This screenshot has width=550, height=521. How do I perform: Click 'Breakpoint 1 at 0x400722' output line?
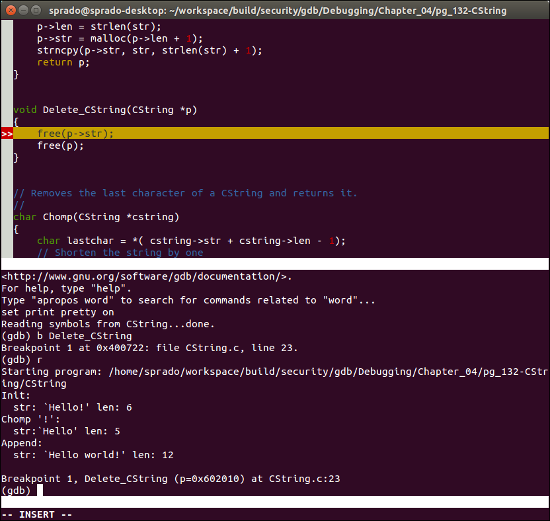pos(149,348)
